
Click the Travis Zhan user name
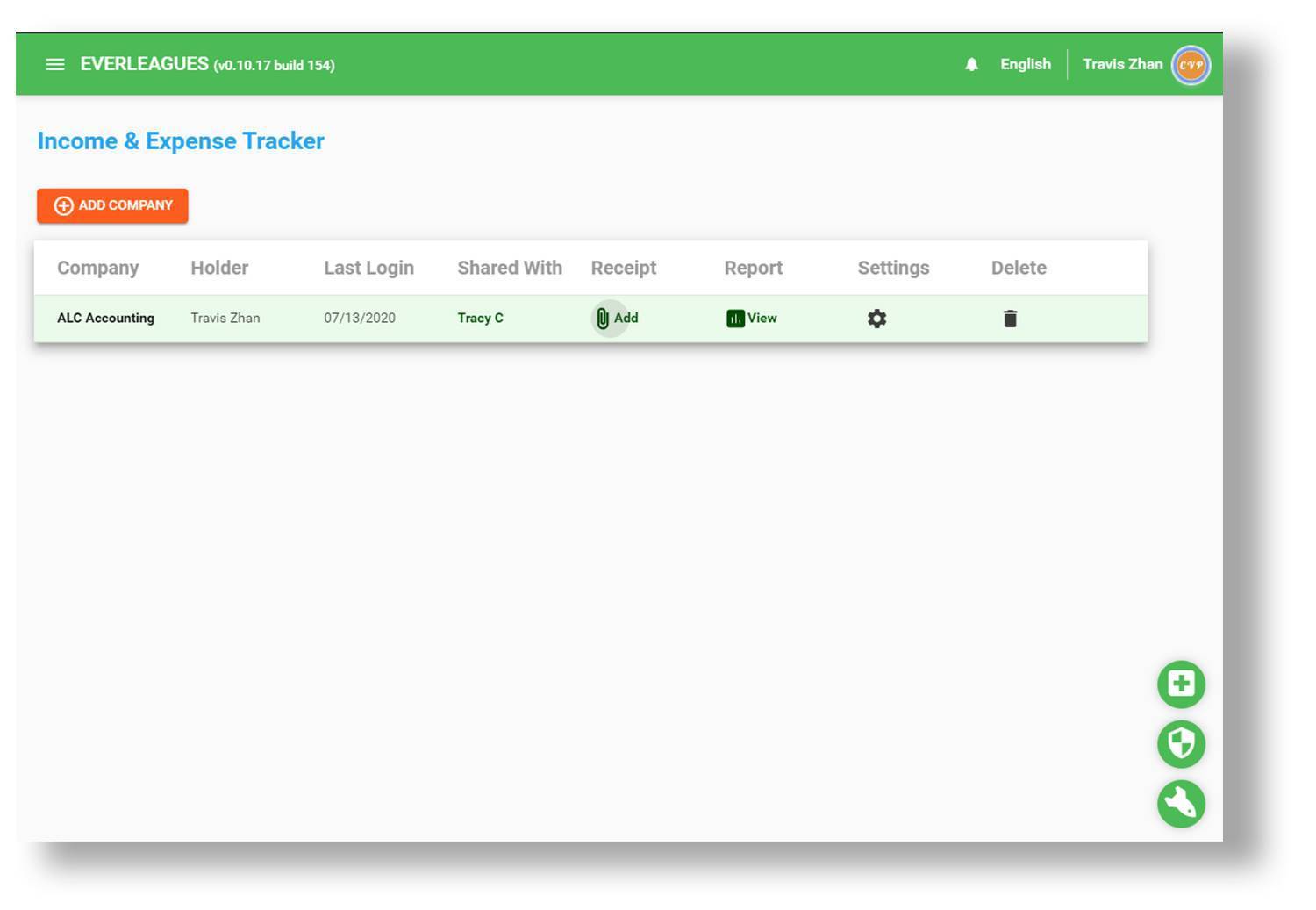pos(1122,64)
